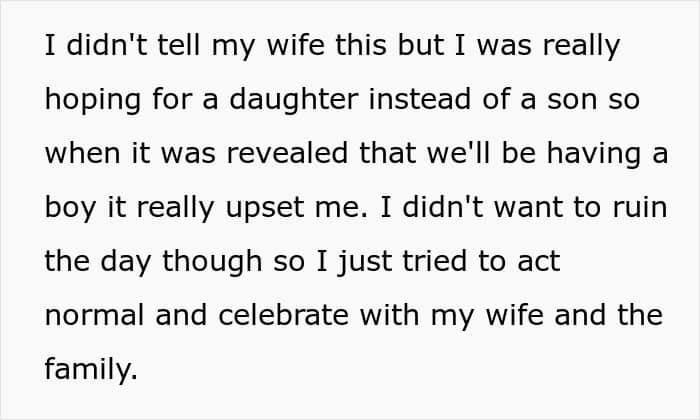Click the word "having" in the text

594,154
